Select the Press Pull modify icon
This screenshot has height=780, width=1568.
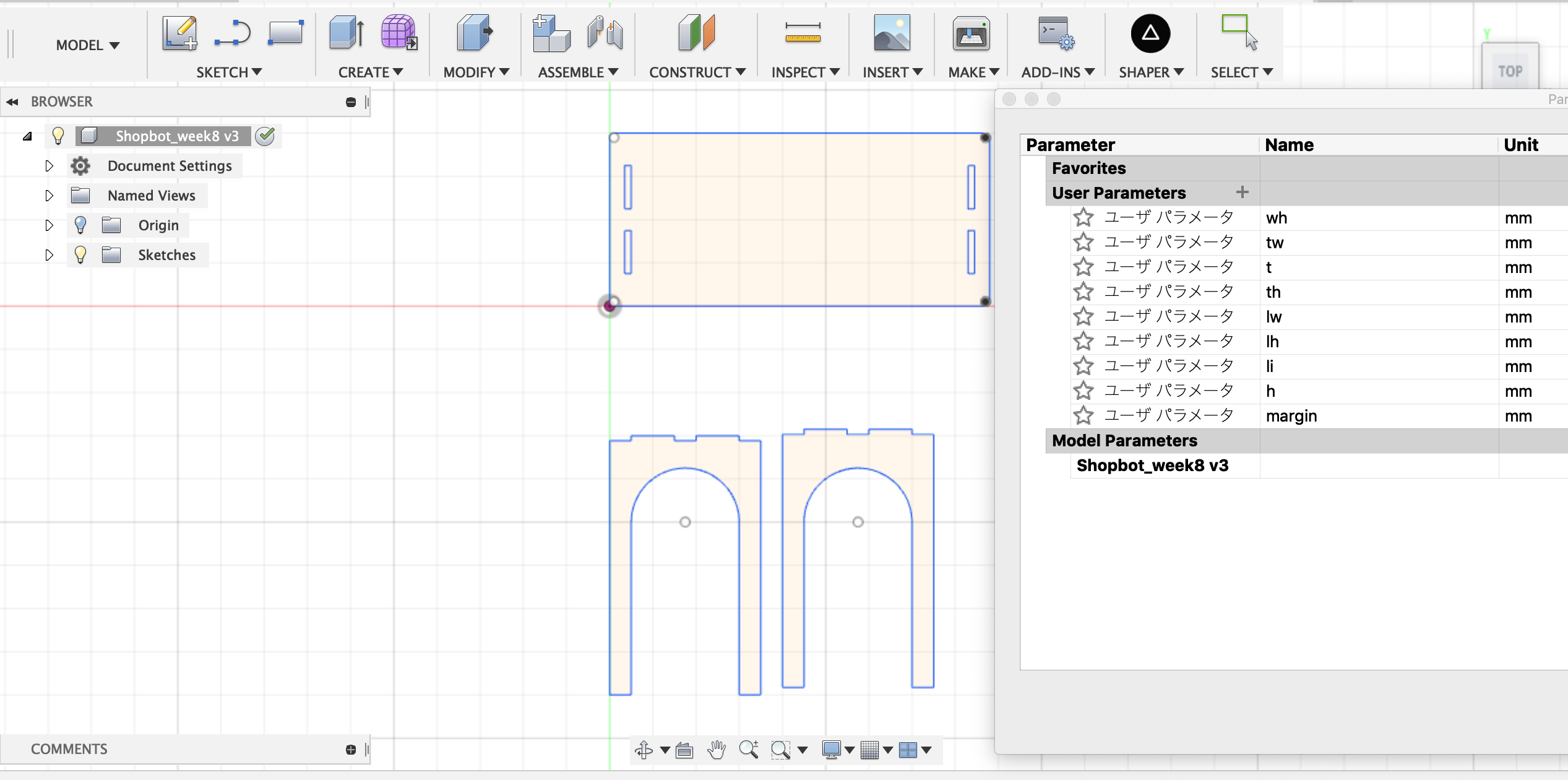(475, 33)
